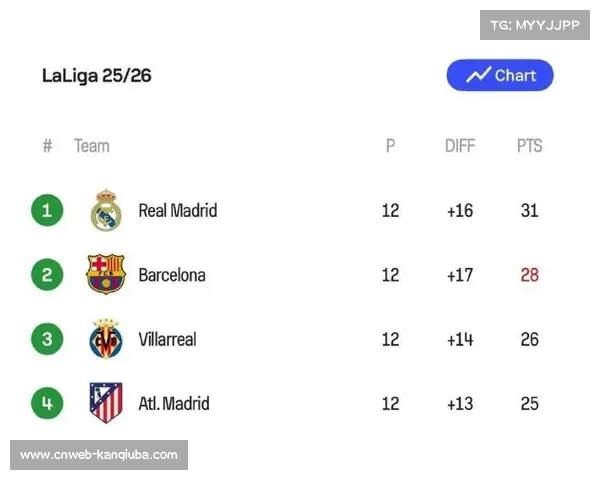Sort table by PTS column header
Viewport: 600px width, 480px height.
pyautogui.click(x=529, y=146)
